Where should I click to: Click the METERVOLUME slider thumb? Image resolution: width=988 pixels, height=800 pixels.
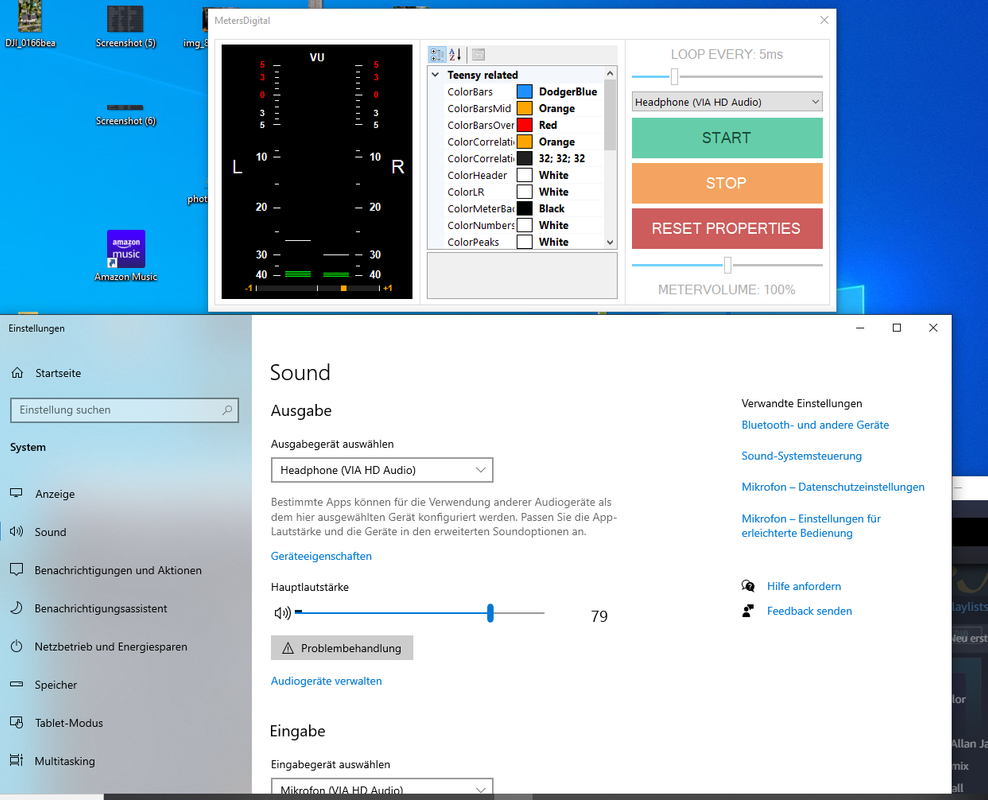coord(727,265)
